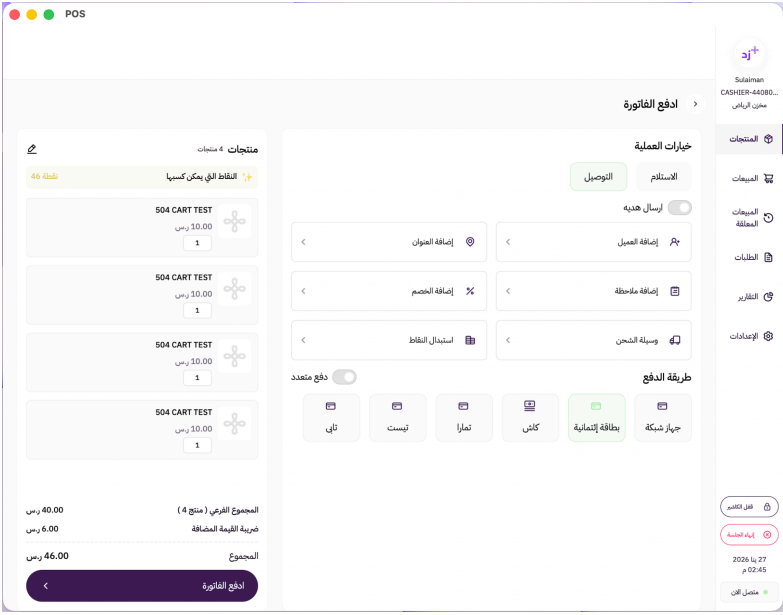The width and height of the screenshot is (783, 615).
Task: Click the الإعدادات gear icon
Action: tap(769, 336)
